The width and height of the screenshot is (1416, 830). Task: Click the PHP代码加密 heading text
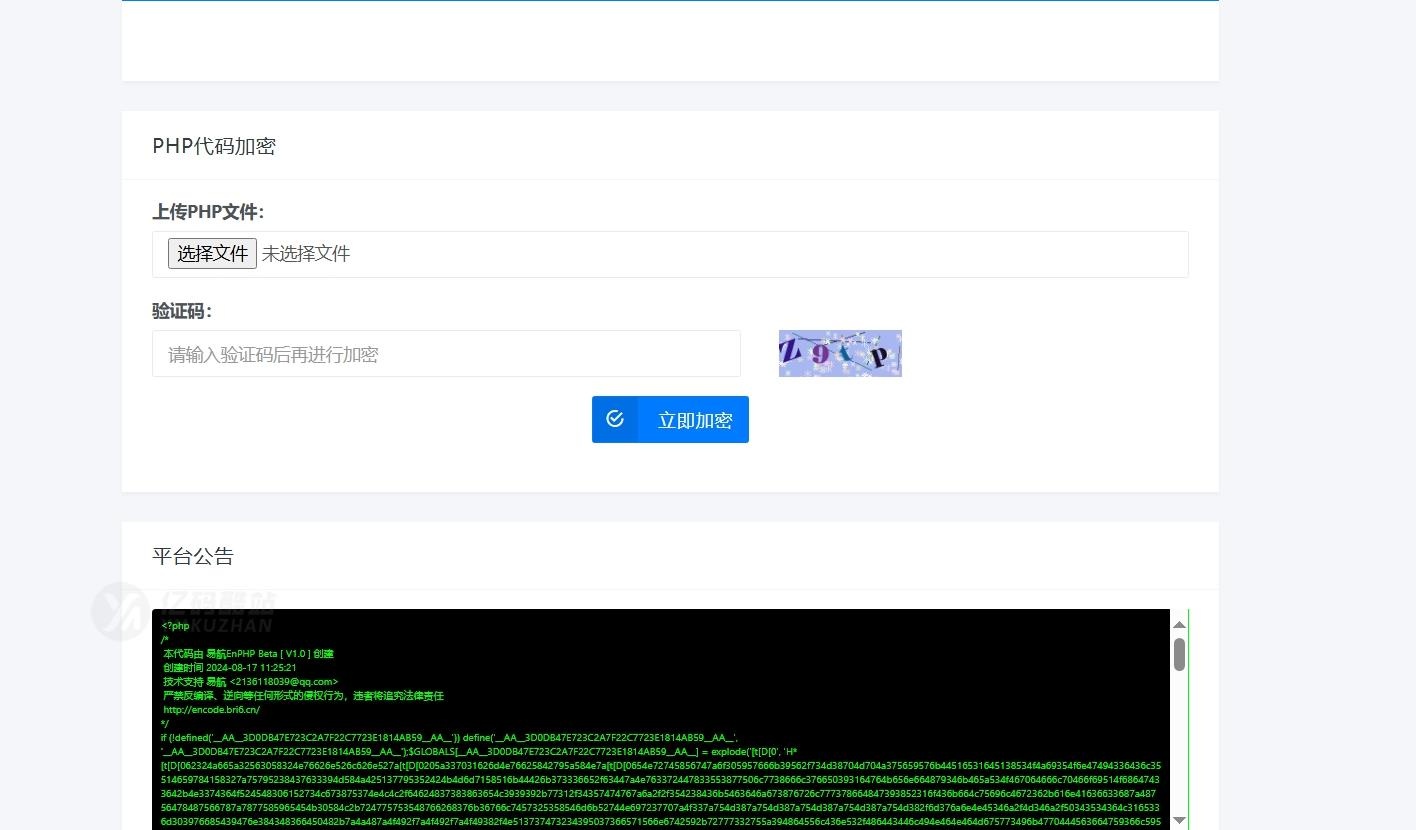pyautogui.click(x=214, y=146)
